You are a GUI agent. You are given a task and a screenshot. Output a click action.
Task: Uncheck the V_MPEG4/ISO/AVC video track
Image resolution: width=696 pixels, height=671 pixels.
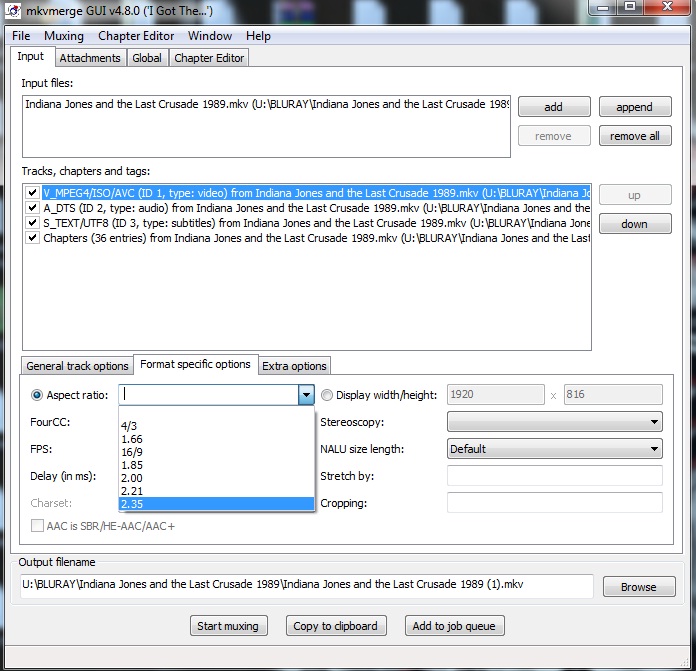point(32,193)
